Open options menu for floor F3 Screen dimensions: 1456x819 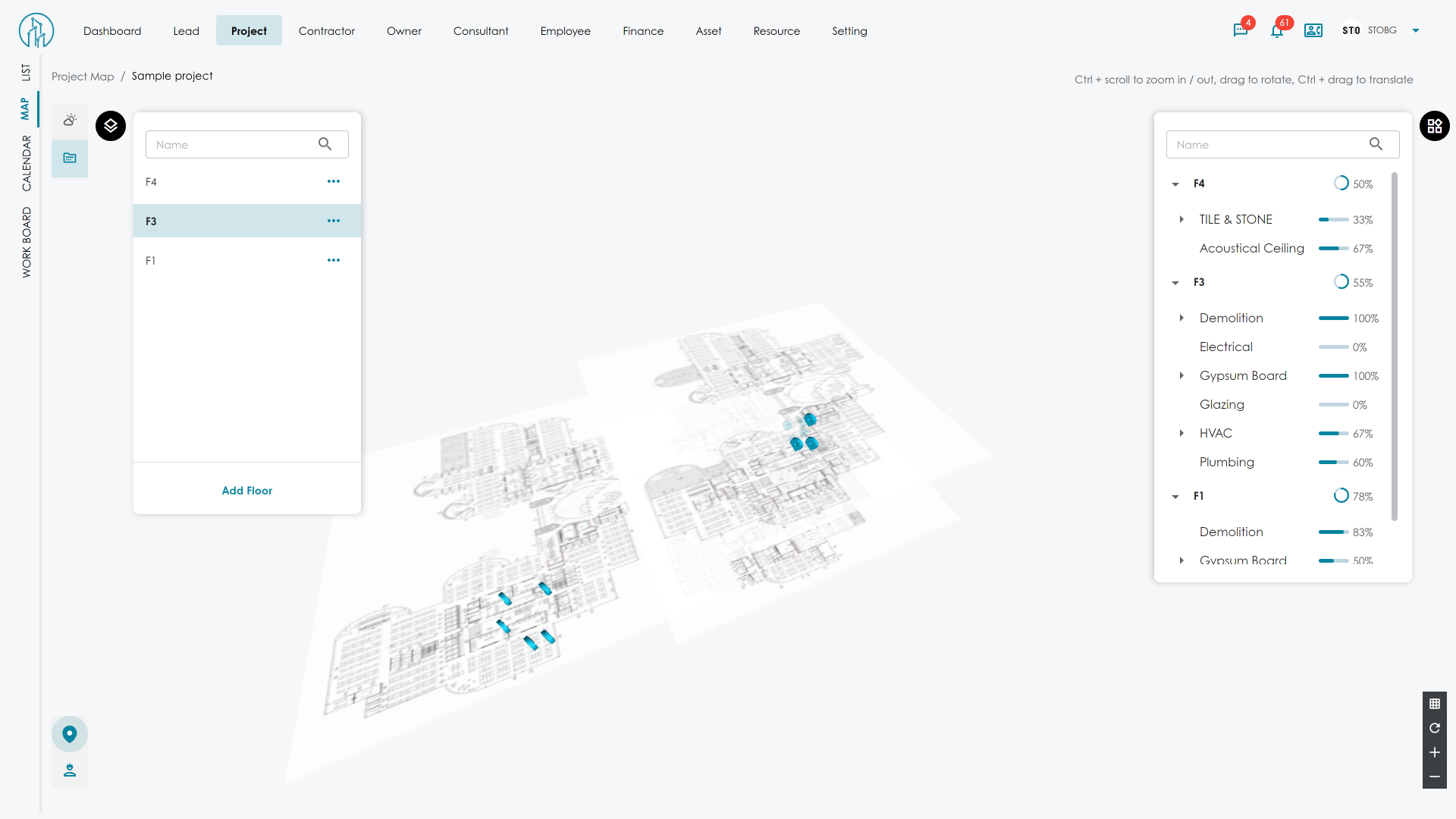pyautogui.click(x=334, y=221)
